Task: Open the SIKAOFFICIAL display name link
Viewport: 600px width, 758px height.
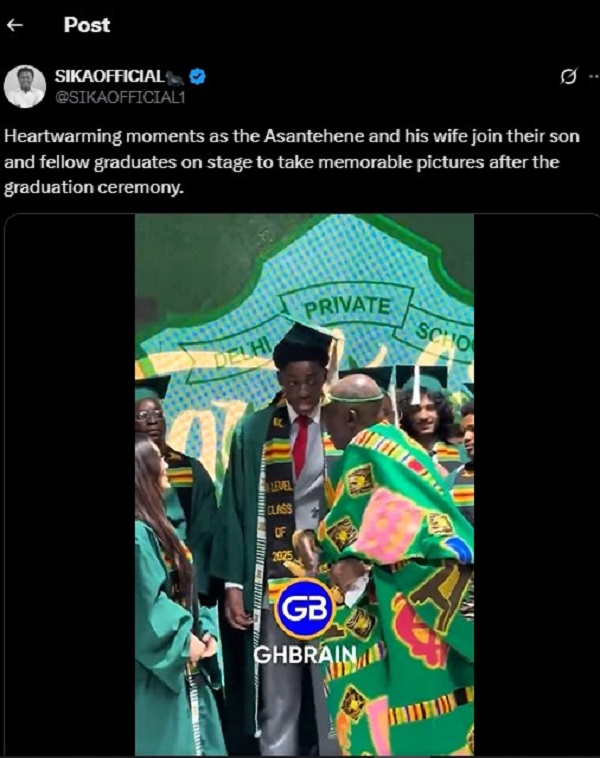Action: (110, 76)
